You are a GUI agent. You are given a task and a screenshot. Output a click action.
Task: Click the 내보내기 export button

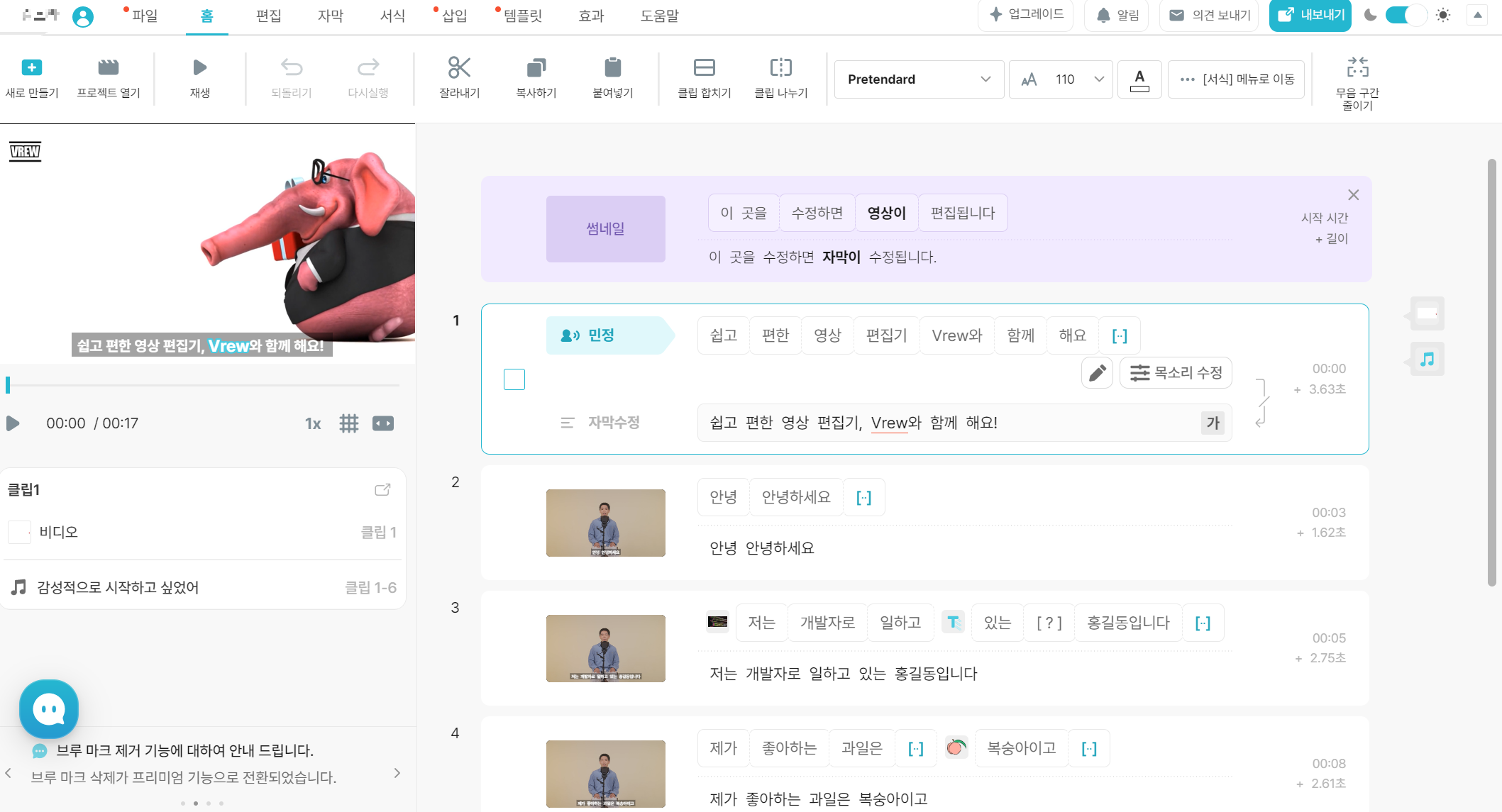click(x=1310, y=15)
